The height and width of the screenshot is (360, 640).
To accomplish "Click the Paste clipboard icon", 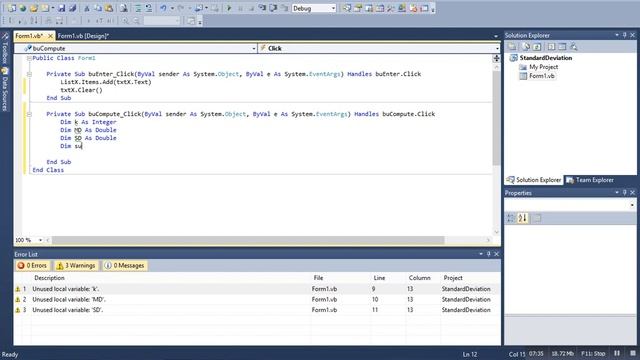I will (x=109, y=8).
